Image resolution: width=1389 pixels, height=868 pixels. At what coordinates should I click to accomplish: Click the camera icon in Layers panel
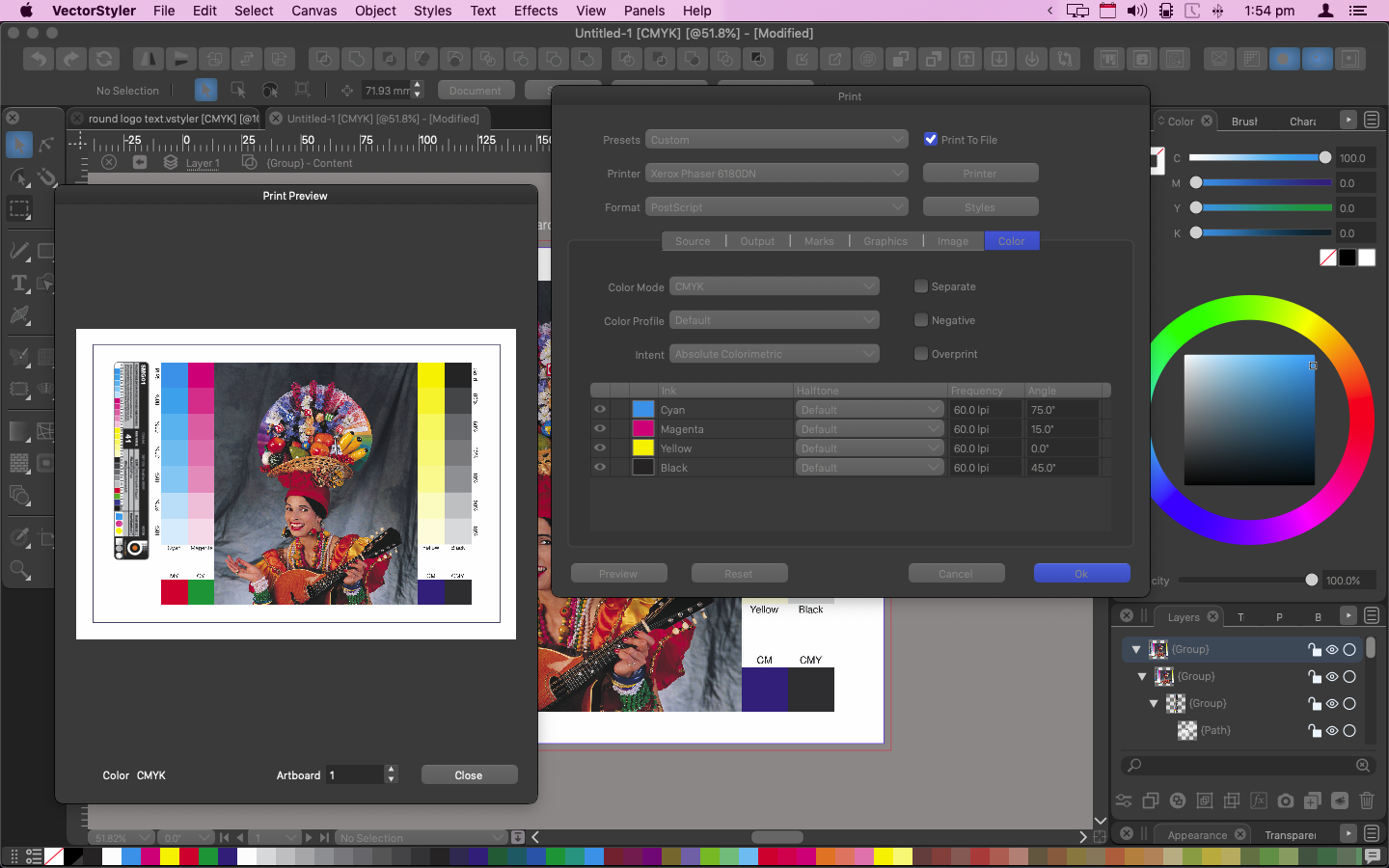[x=1285, y=800]
